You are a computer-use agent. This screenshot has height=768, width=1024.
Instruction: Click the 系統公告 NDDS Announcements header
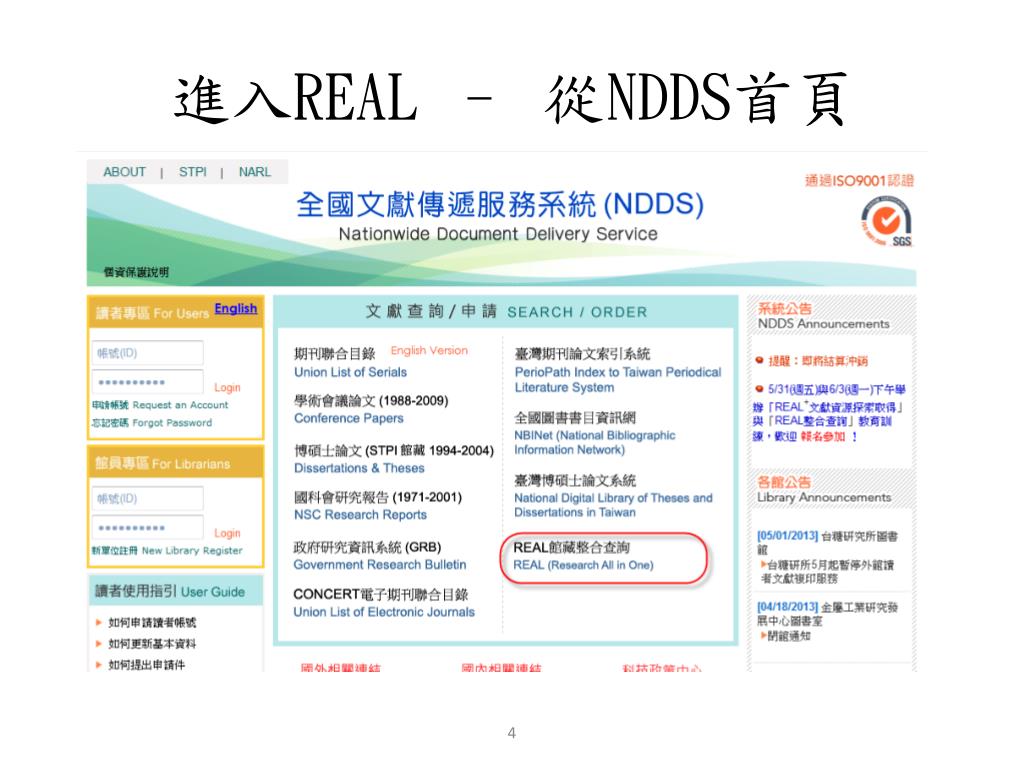point(823,316)
